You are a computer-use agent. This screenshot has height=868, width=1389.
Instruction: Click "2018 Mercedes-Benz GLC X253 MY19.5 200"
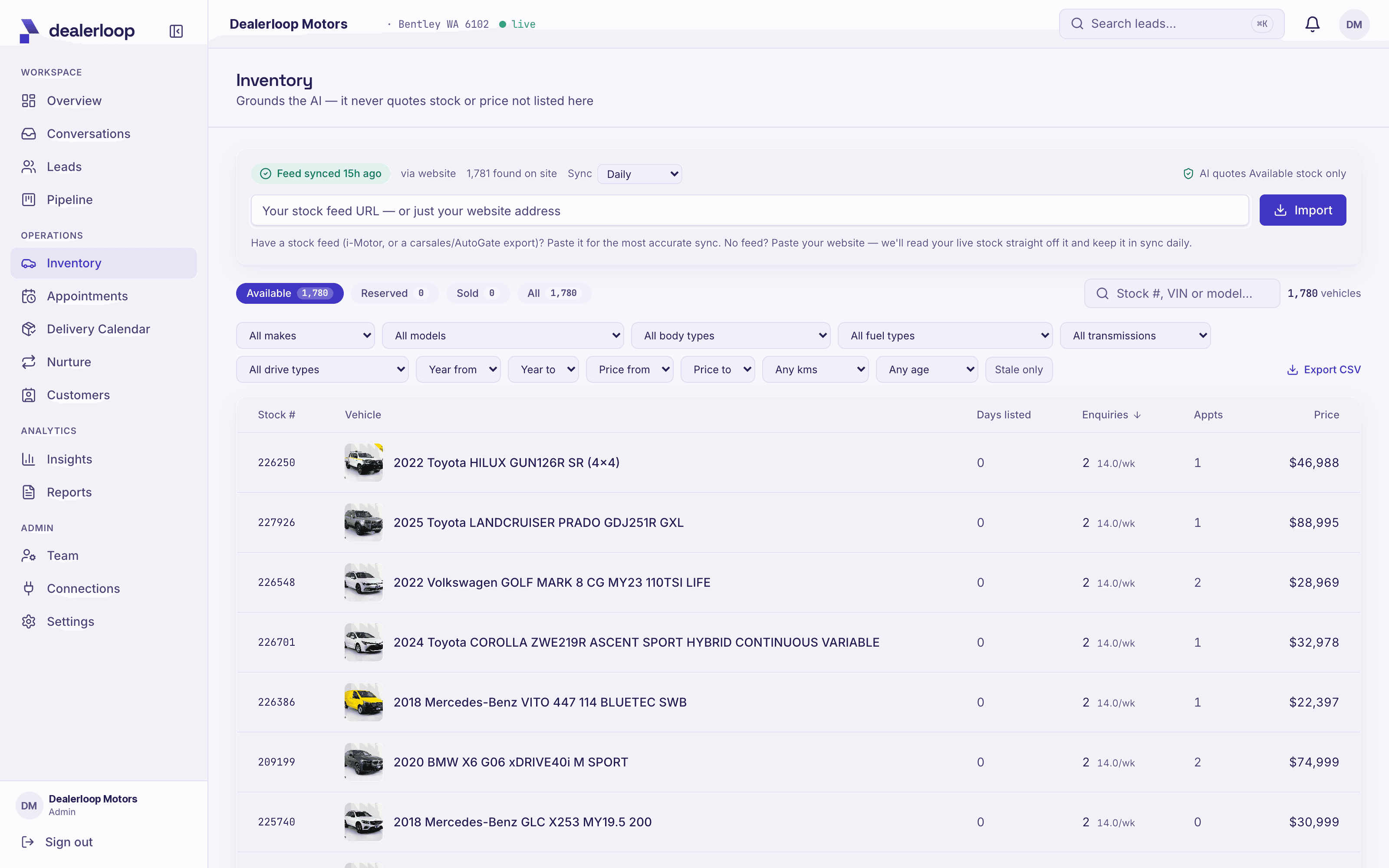click(522, 822)
